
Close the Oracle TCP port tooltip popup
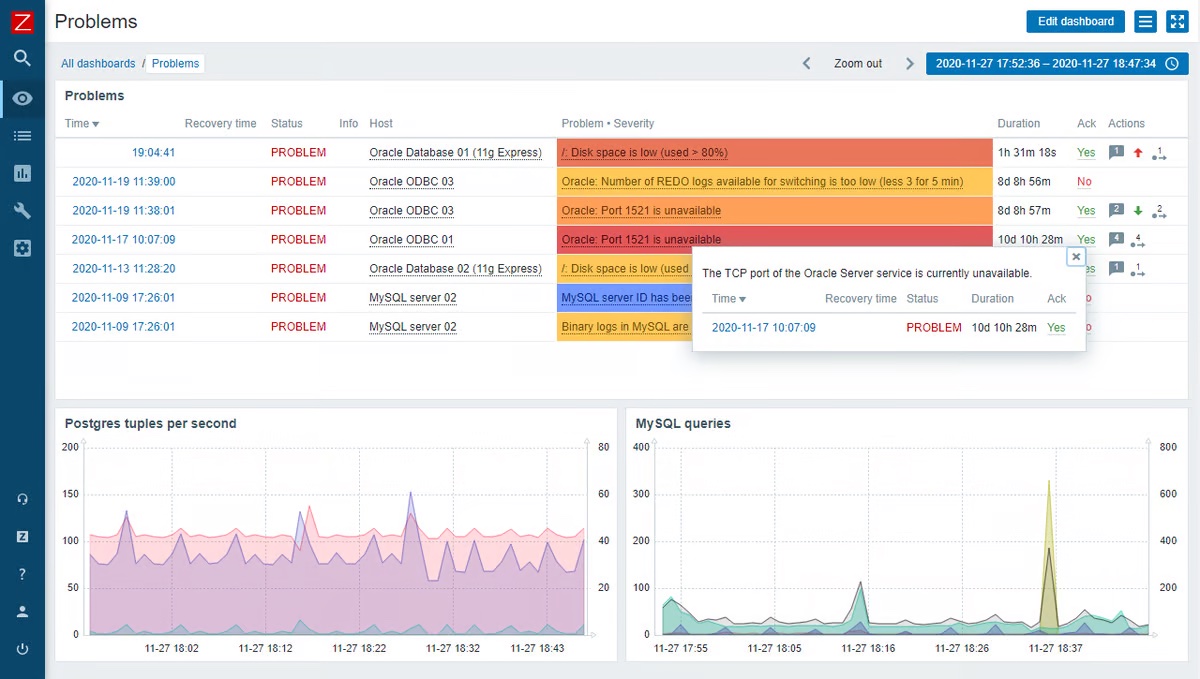pyautogui.click(x=1076, y=256)
